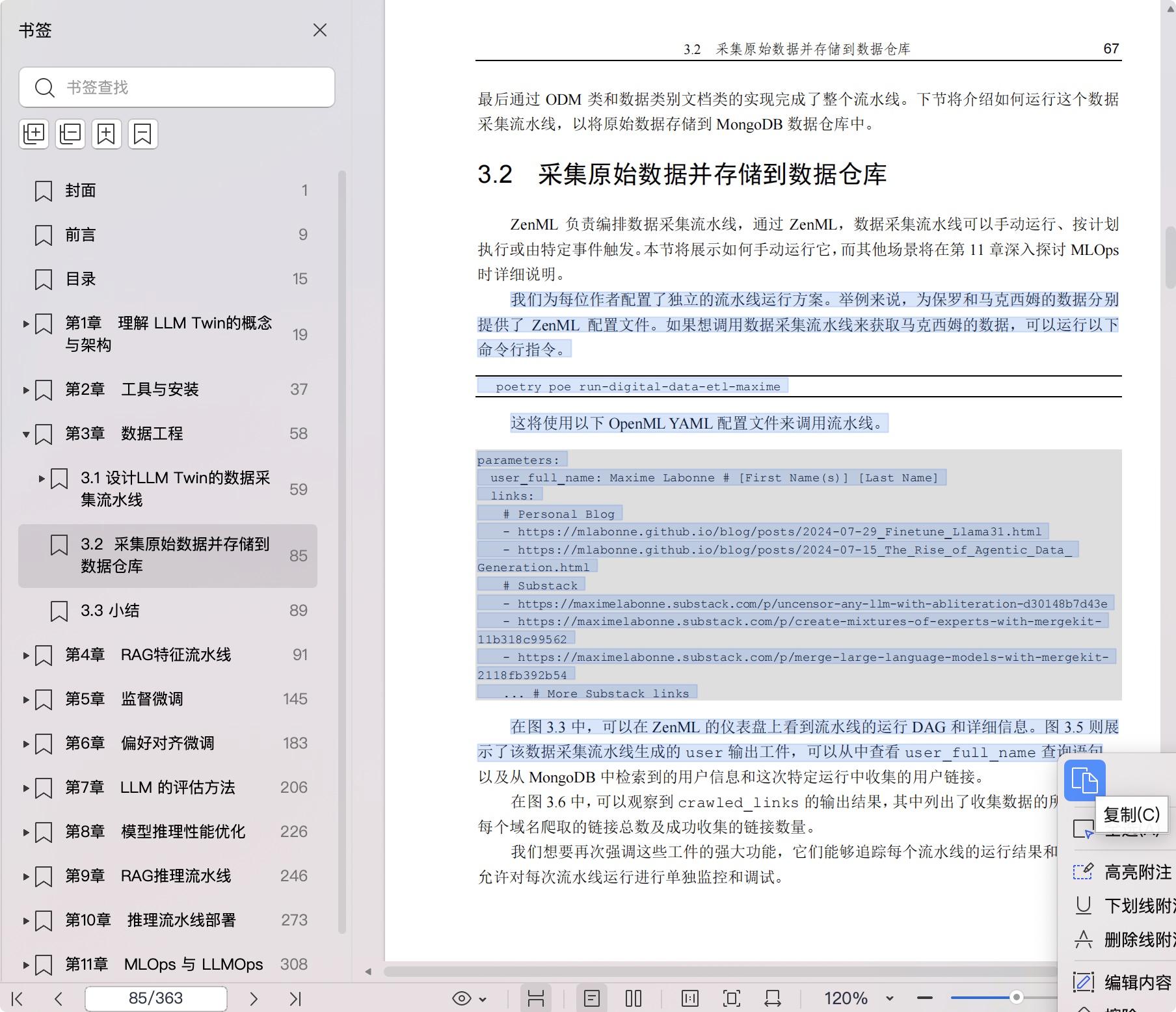
Task: Choose 下划线附注 from context menu
Action: 1123,906
